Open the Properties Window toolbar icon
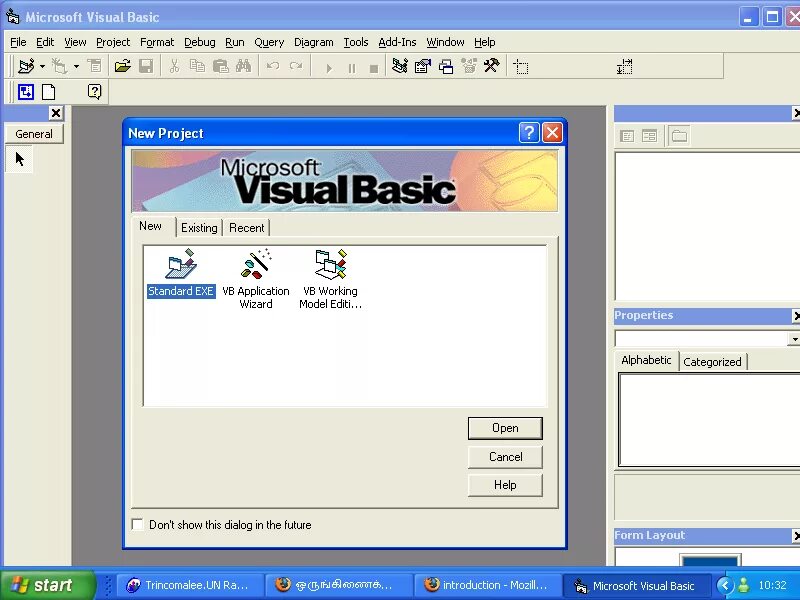Viewport: 800px width, 600px height. coord(423,66)
